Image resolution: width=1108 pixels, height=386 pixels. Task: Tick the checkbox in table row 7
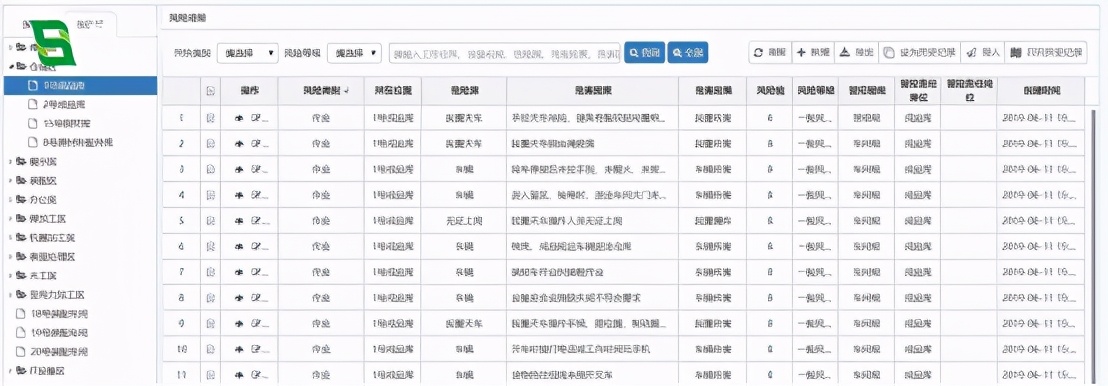click(x=210, y=272)
